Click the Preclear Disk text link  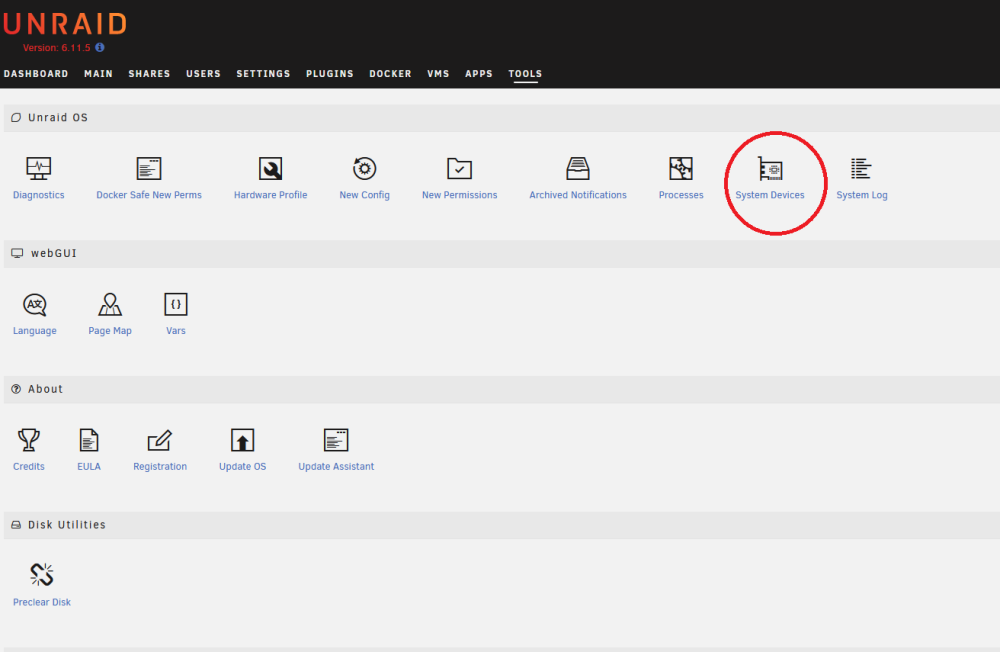point(41,602)
